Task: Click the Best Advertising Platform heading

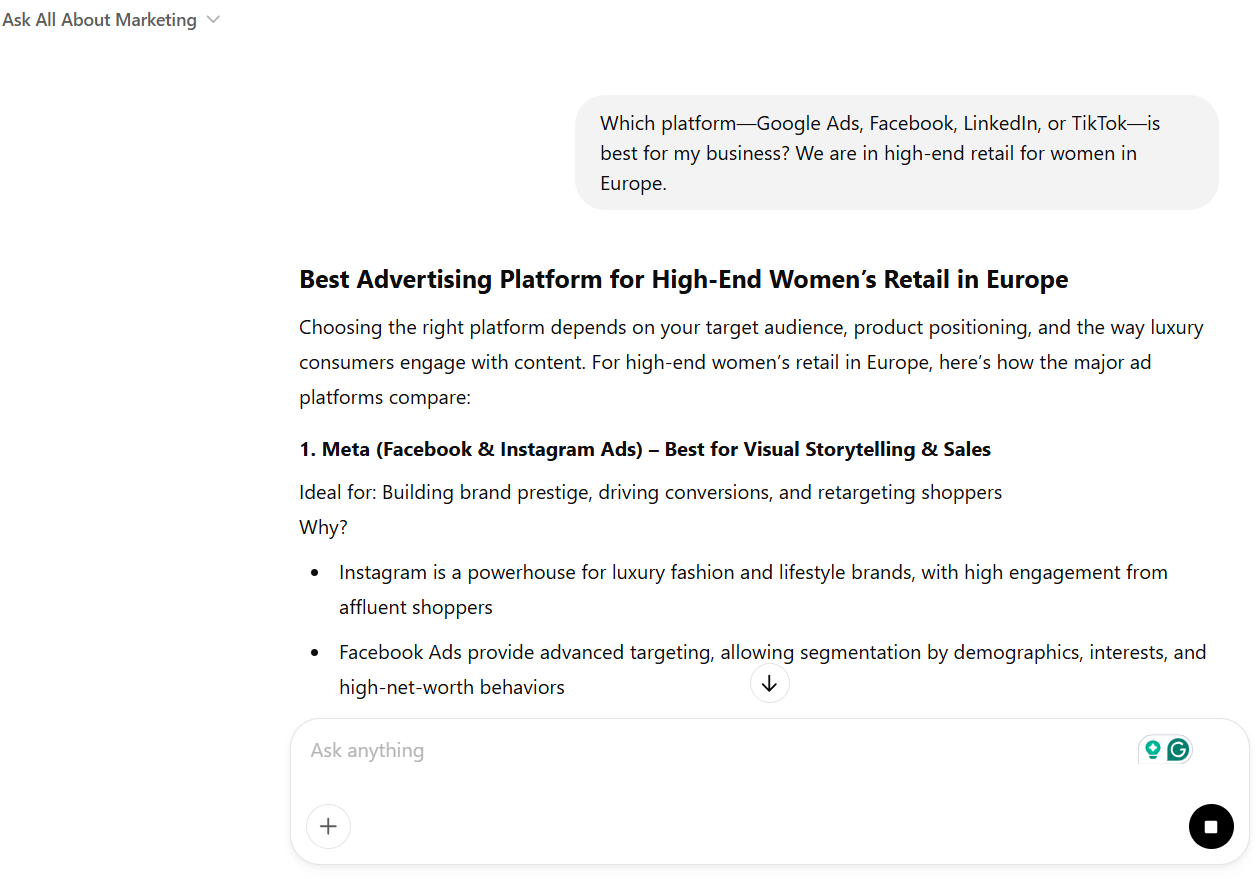Action: [683, 279]
